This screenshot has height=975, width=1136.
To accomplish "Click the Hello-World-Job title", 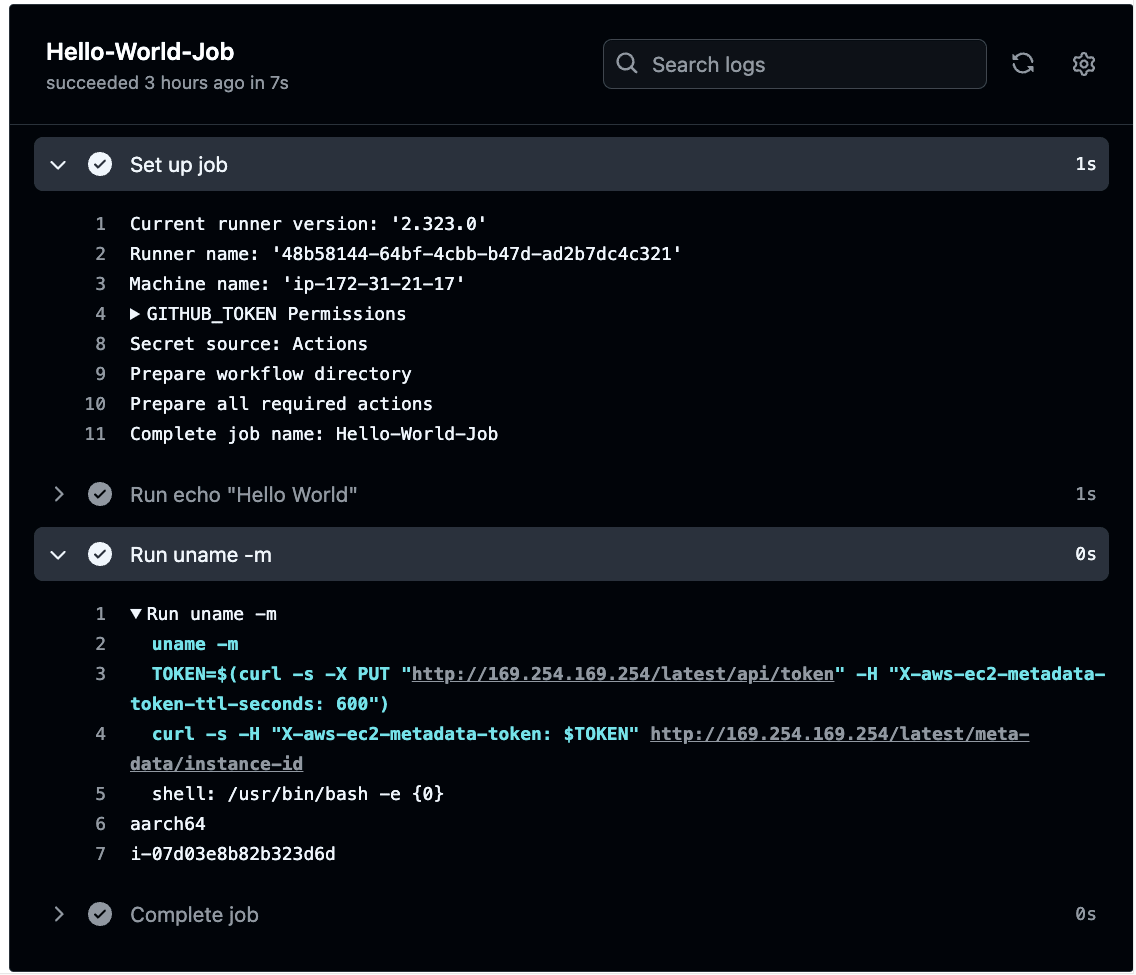I will coord(140,51).
